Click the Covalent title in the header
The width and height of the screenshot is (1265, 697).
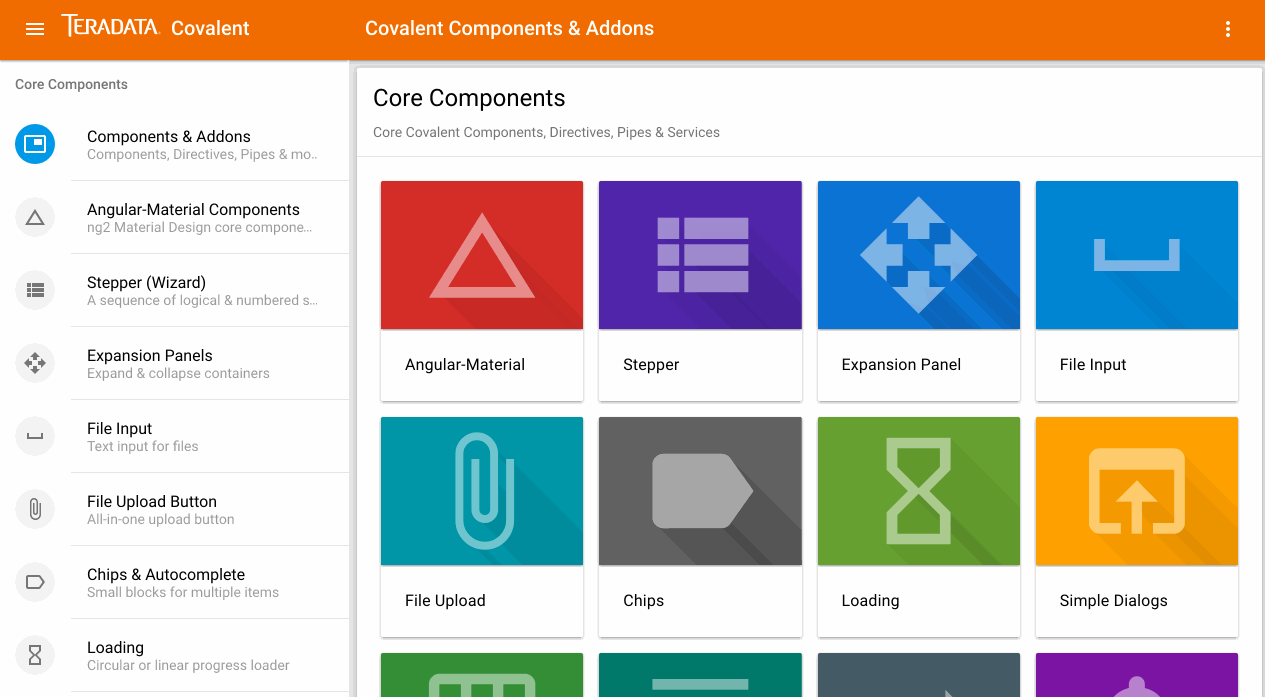210,28
